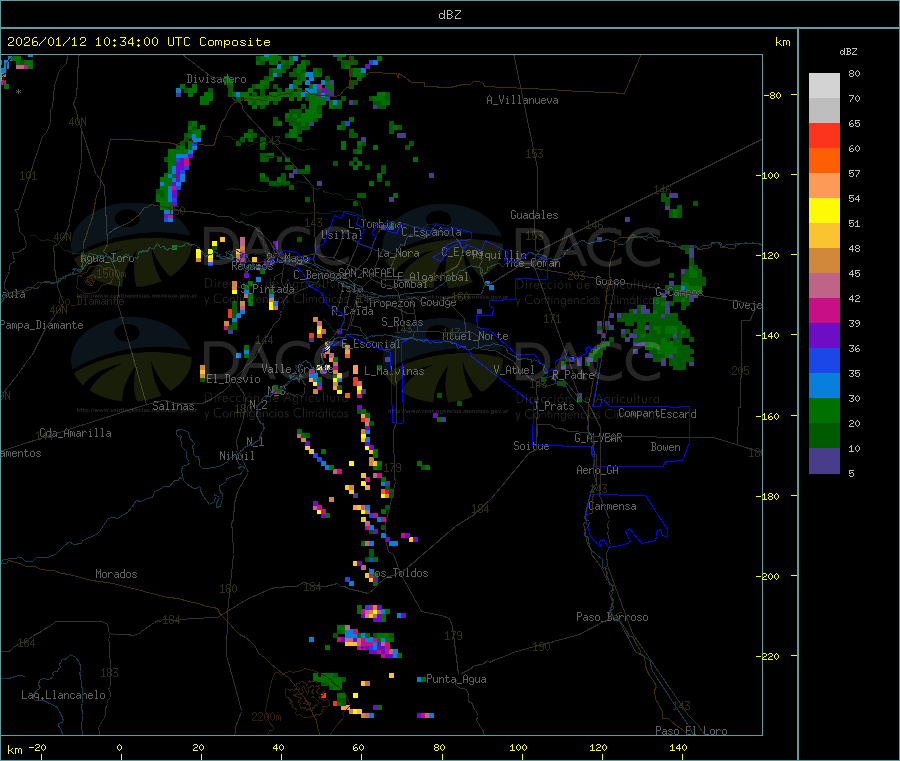This screenshot has height=761, width=900.
Task: Click the Carmensa location label
Action: (612, 506)
